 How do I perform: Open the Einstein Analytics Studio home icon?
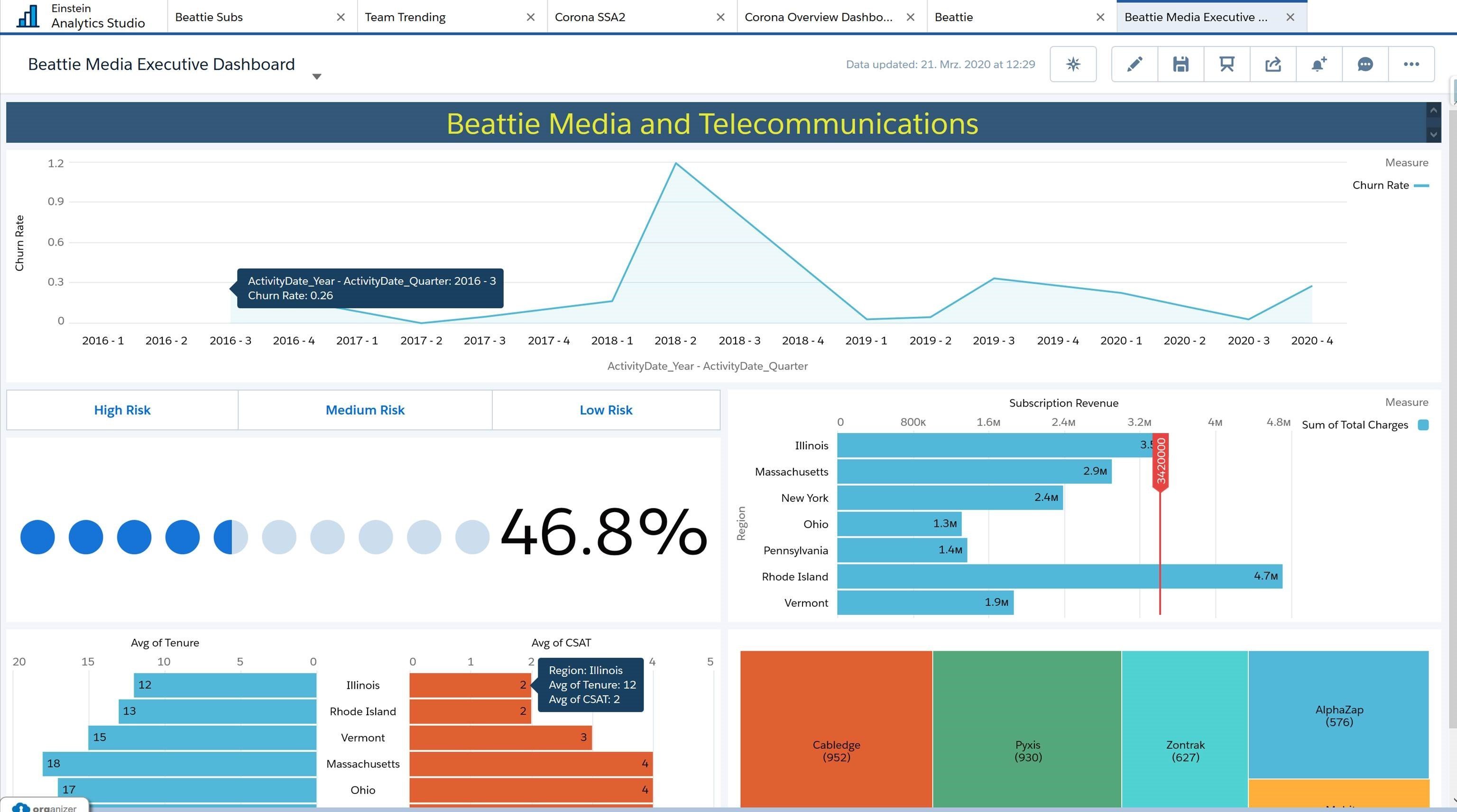pyautogui.click(x=28, y=16)
